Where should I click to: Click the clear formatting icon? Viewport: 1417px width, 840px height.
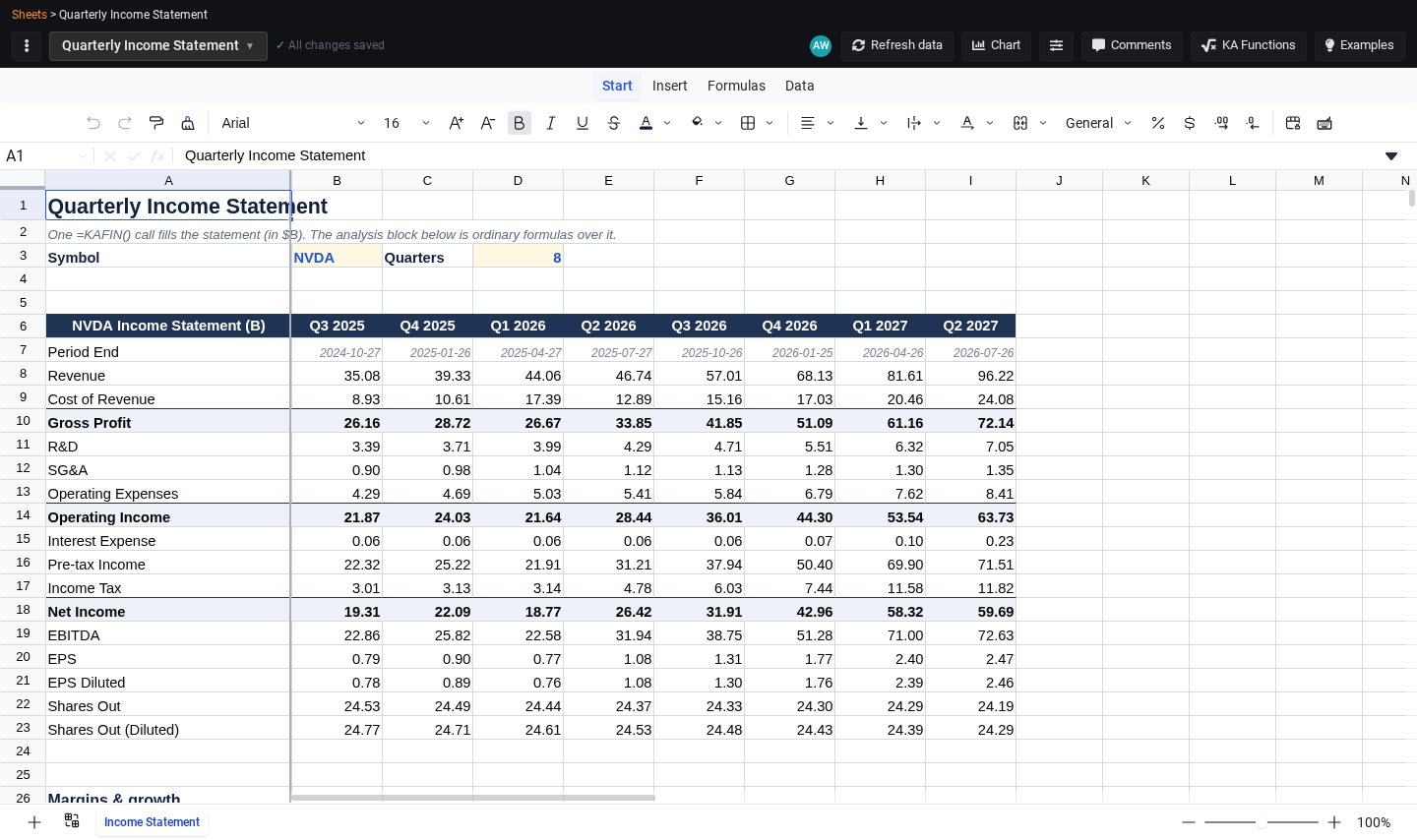pos(188,123)
